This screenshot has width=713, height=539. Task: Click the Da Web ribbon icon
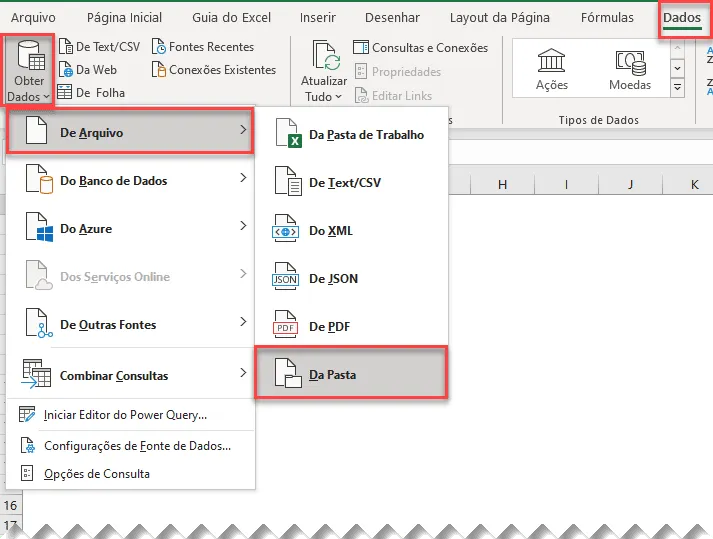pos(66,70)
